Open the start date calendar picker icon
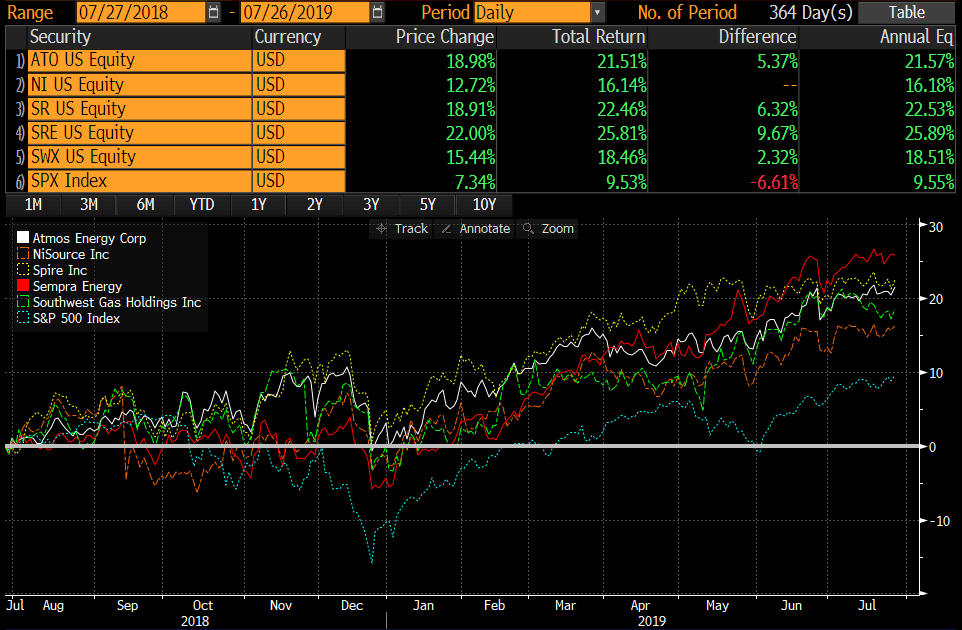The width and height of the screenshot is (962, 630). pyautogui.click(x=214, y=12)
